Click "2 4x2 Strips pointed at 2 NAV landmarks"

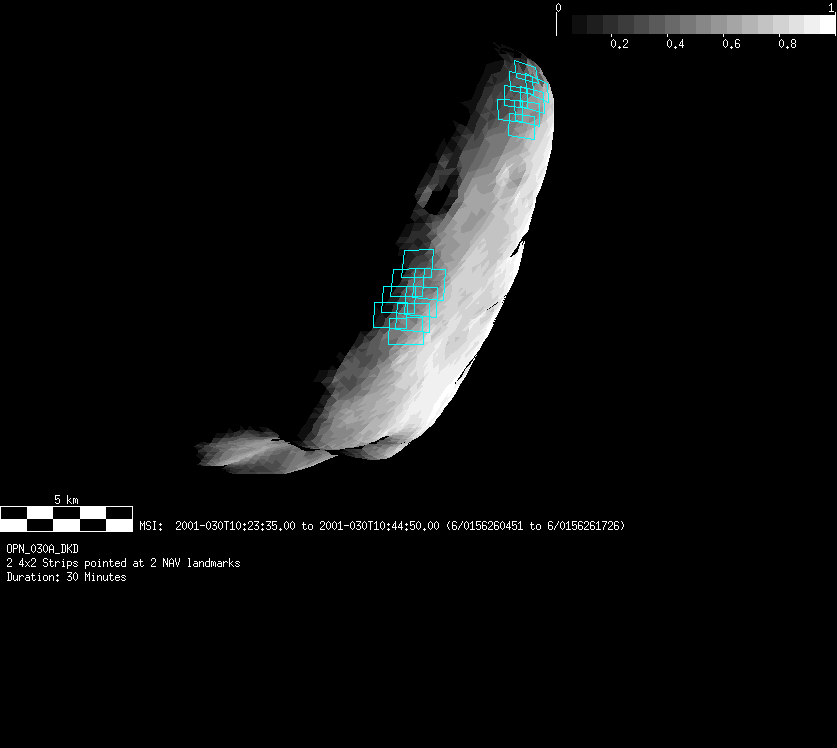coord(123,563)
